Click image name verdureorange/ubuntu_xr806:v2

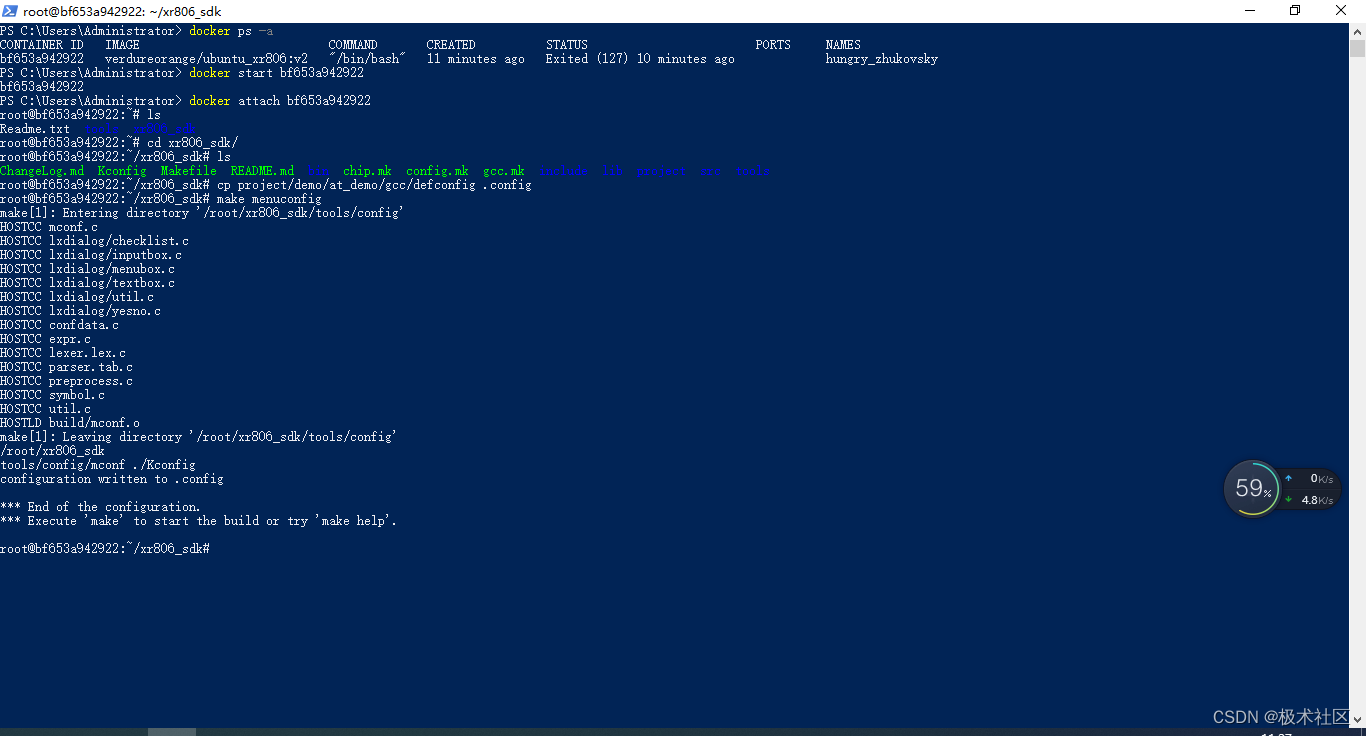coord(206,59)
